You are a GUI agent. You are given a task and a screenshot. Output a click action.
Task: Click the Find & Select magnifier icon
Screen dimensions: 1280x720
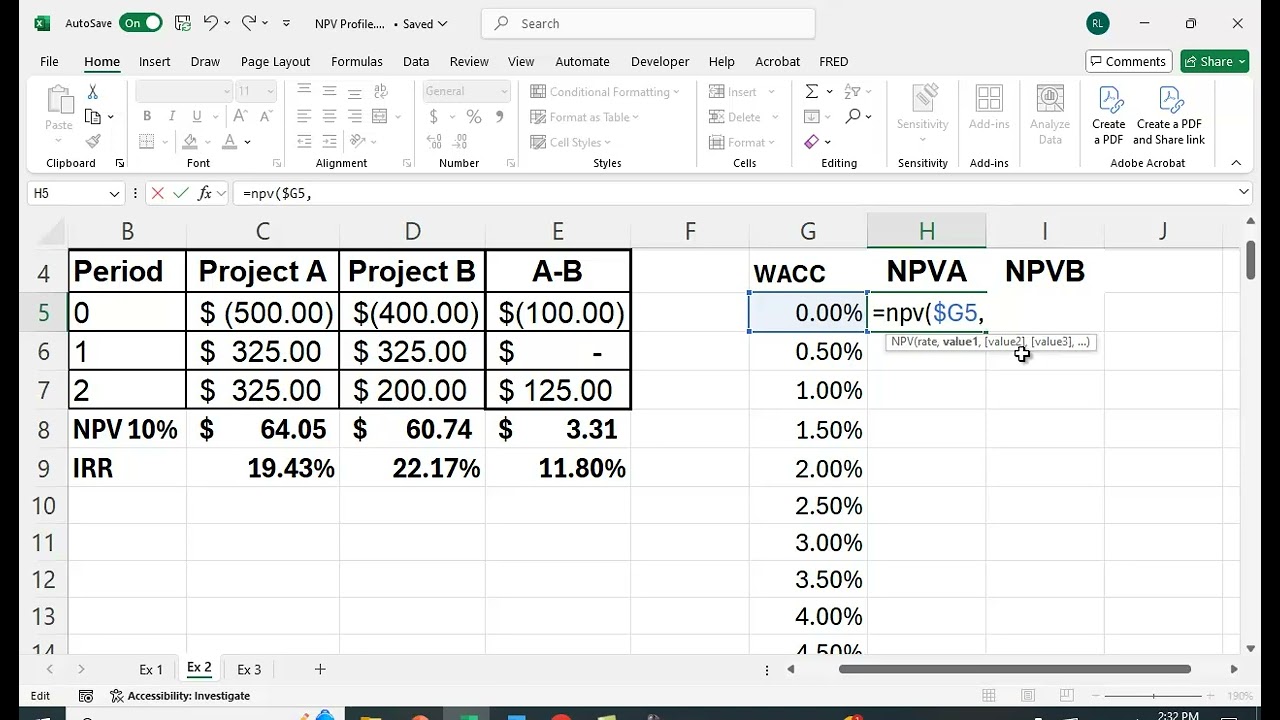tap(853, 117)
